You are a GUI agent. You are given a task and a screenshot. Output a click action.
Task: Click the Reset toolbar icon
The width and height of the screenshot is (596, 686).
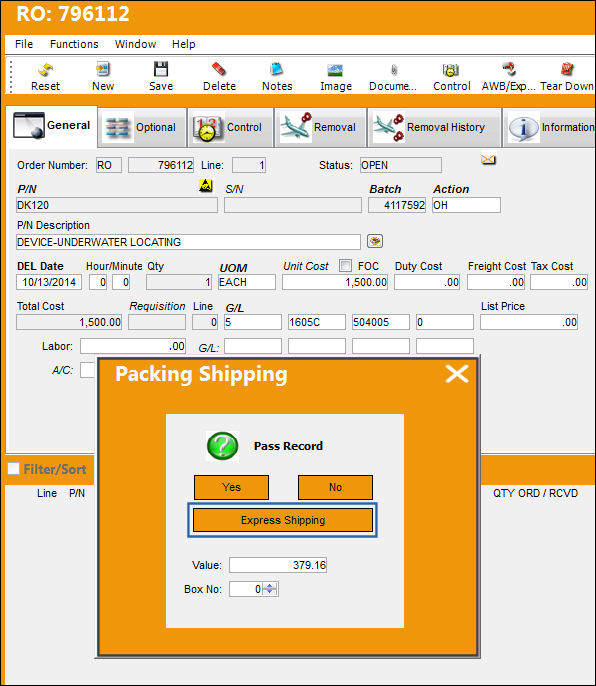click(45, 70)
